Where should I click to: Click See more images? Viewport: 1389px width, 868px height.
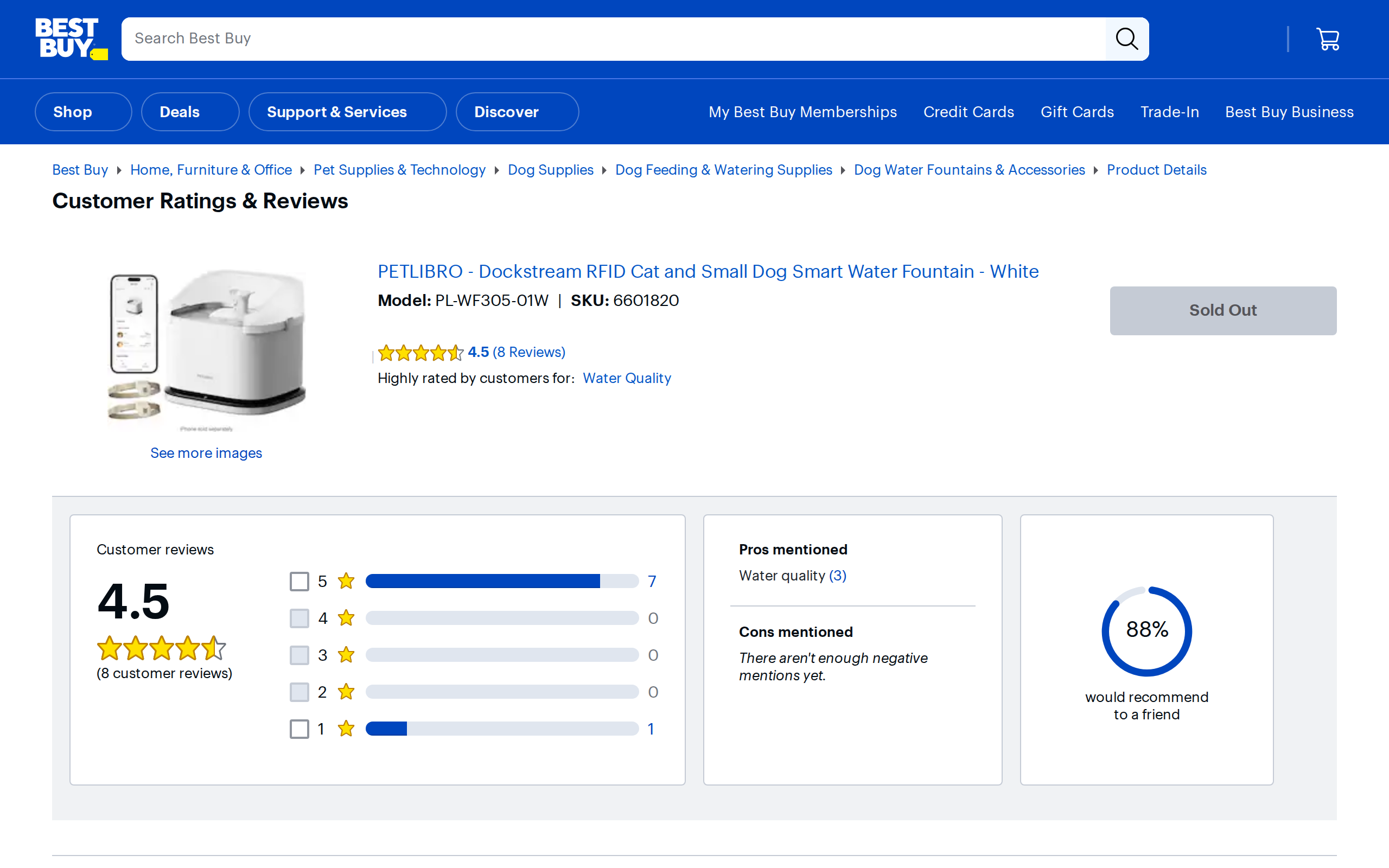point(206,453)
